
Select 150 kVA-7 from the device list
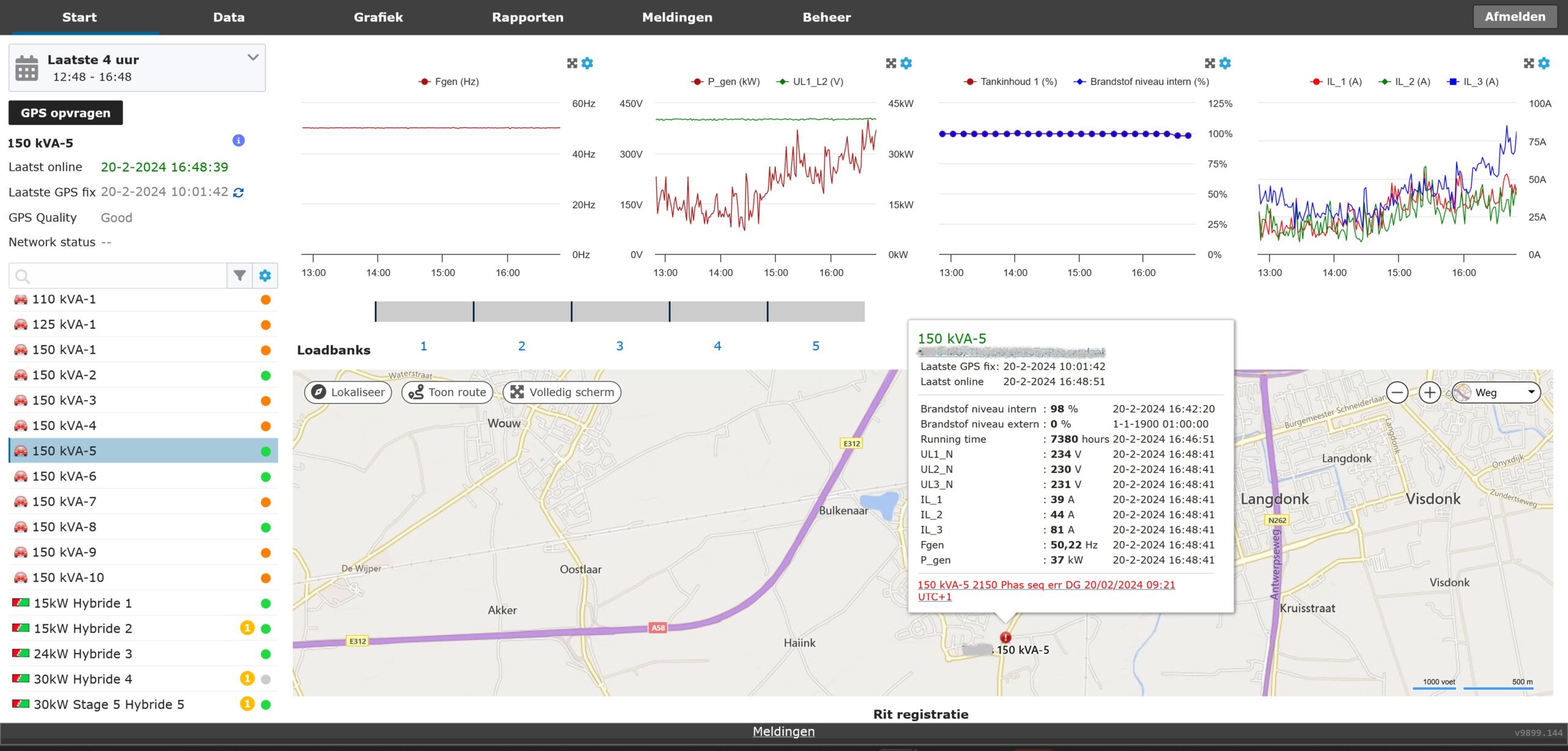pyautogui.click(x=64, y=501)
